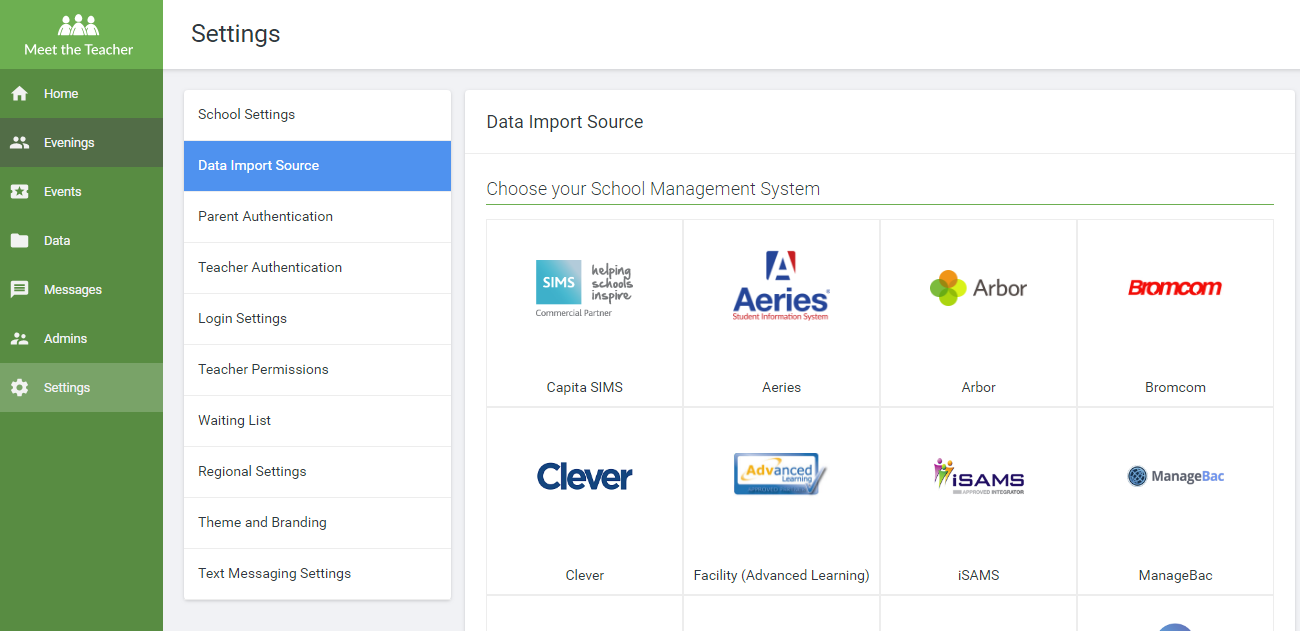
Task: Click the Settings gear icon
Action: click(19, 388)
